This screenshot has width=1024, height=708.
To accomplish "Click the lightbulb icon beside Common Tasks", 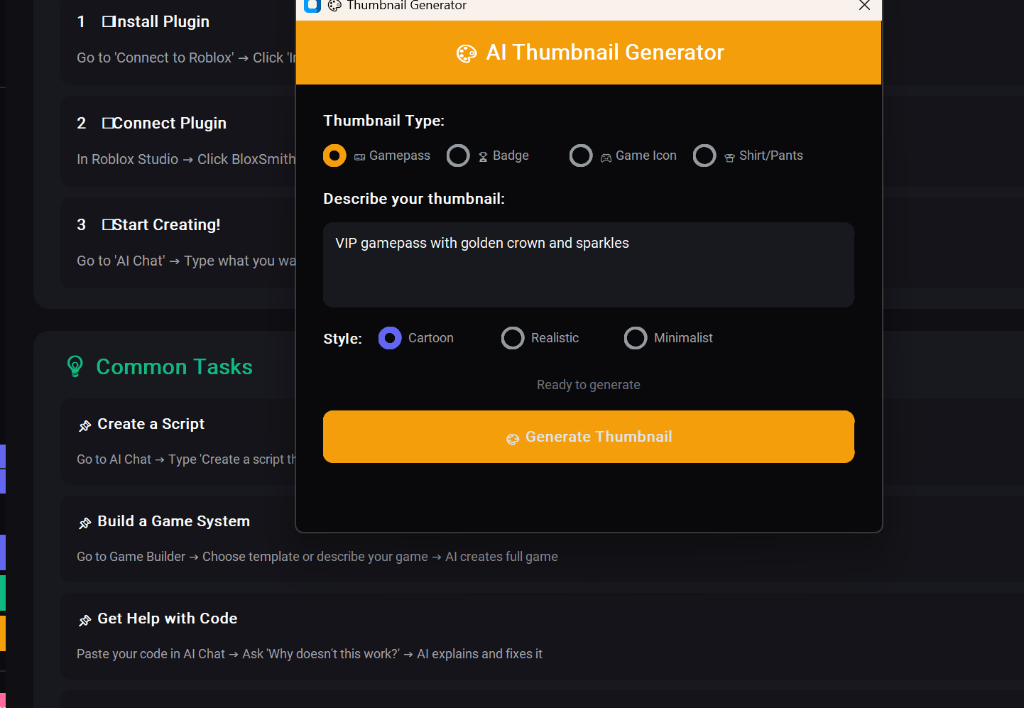I will tap(75, 367).
